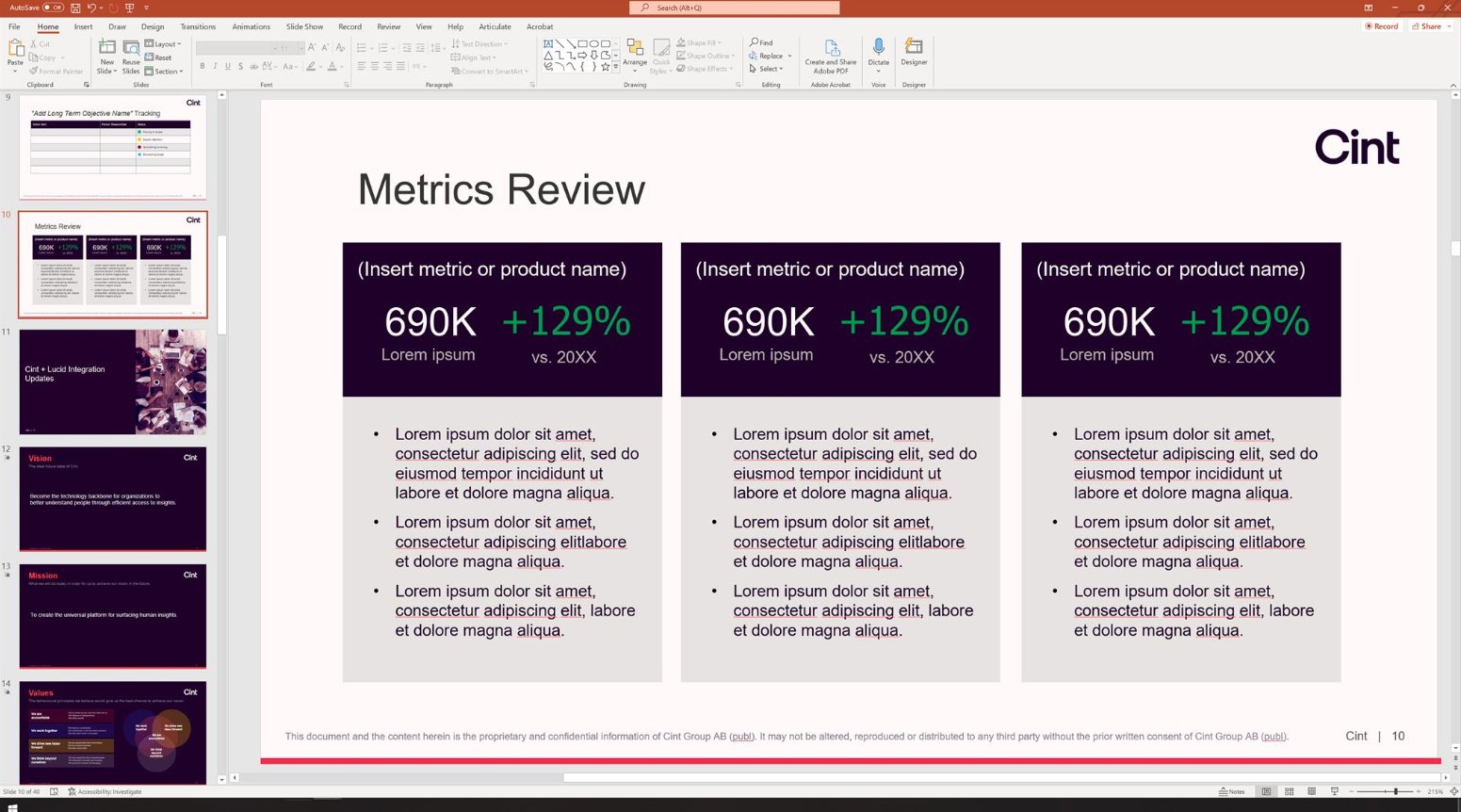Toggle Normal view button in status bar
Image resolution: width=1461 pixels, height=812 pixels.
1267,791
